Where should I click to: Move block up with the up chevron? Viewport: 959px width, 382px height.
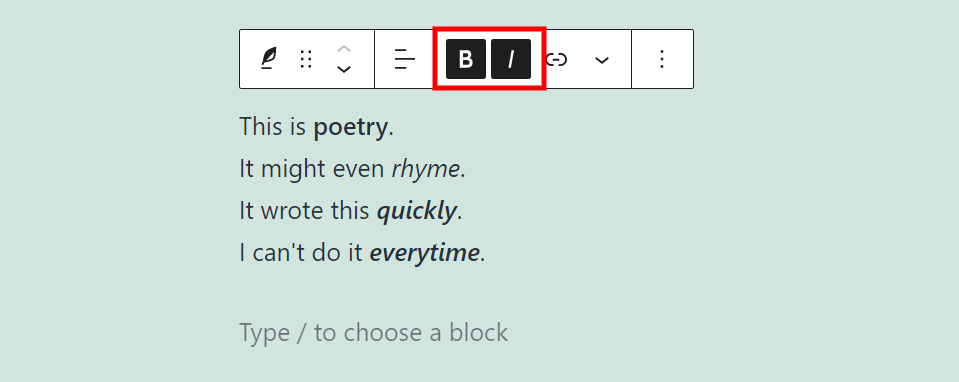(344, 48)
